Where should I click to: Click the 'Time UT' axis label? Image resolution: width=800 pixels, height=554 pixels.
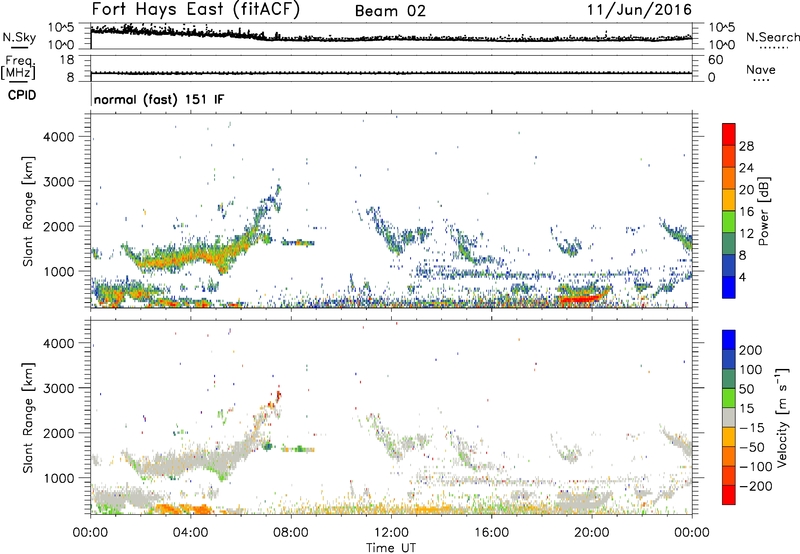pyautogui.click(x=391, y=547)
